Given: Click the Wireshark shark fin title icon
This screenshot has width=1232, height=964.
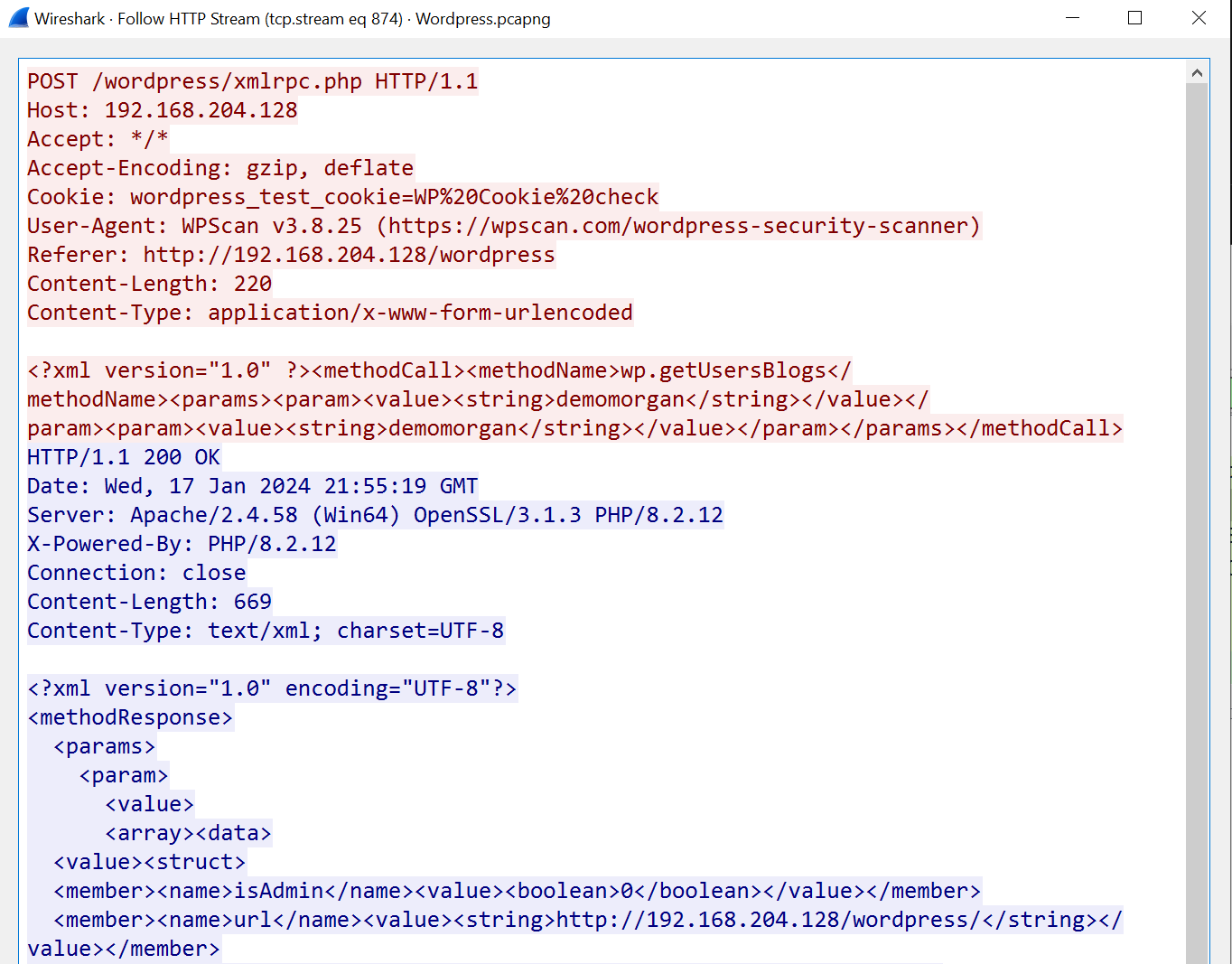Looking at the screenshot, I should click(x=18, y=18).
